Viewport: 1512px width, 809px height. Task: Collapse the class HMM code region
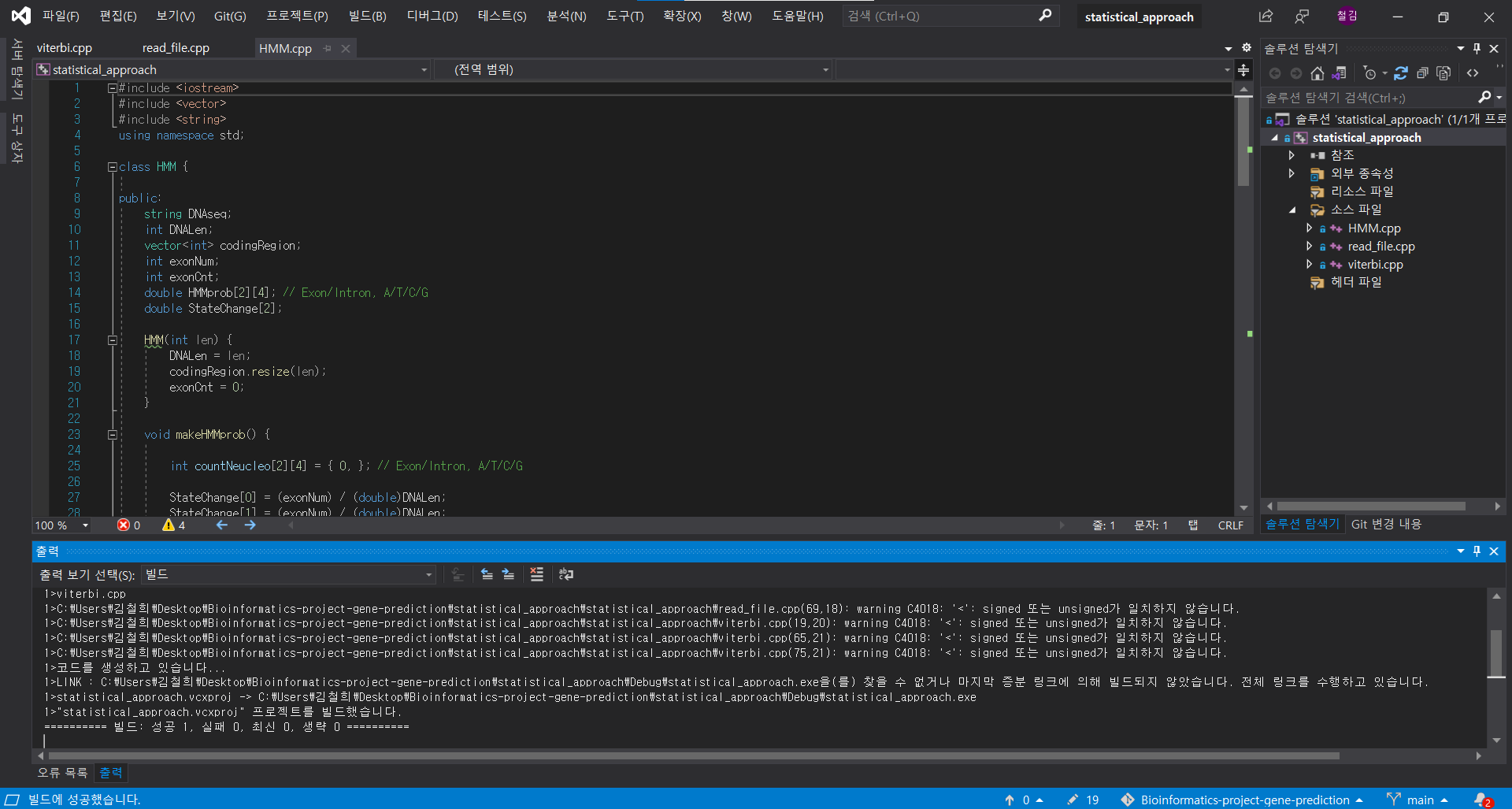click(112, 166)
